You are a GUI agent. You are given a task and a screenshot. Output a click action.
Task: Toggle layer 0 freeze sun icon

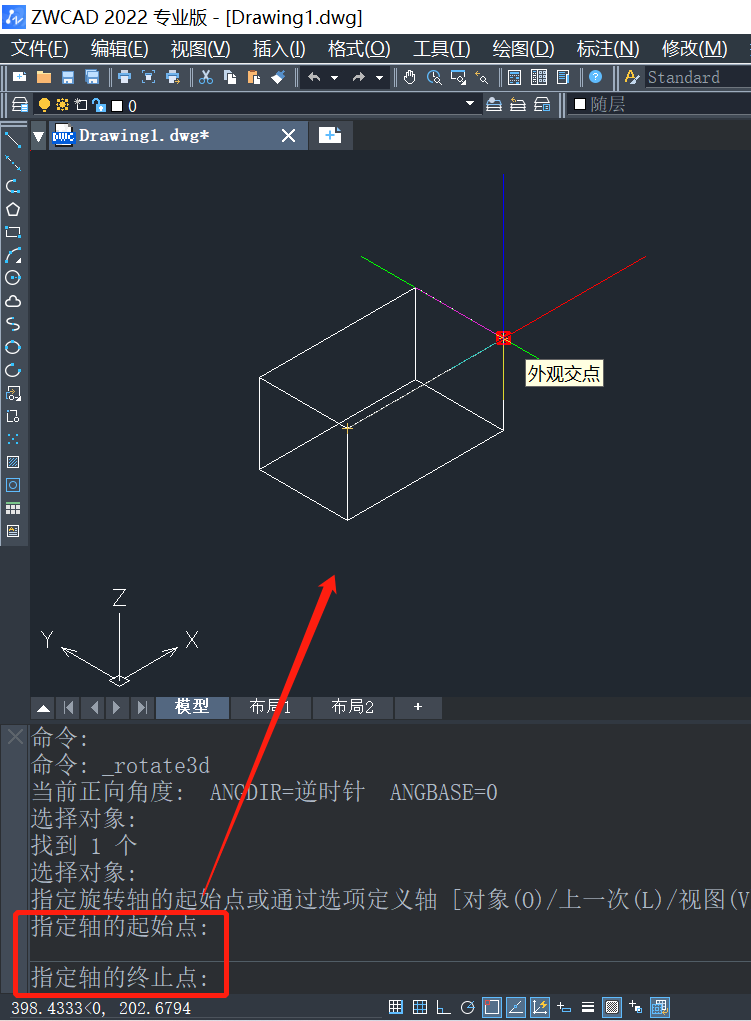[x=63, y=105]
